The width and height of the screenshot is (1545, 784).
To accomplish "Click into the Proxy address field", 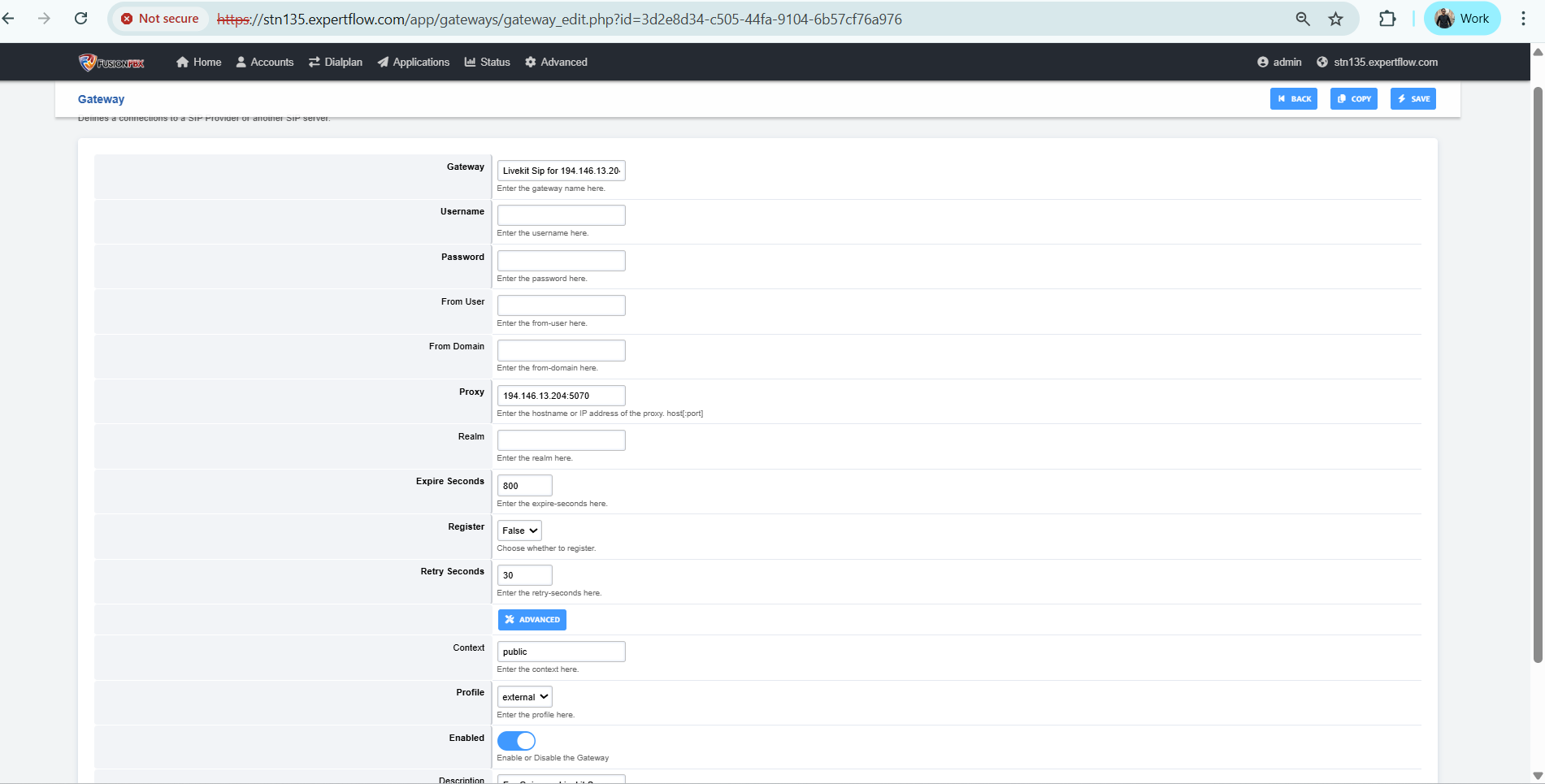I will click(x=561, y=396).
